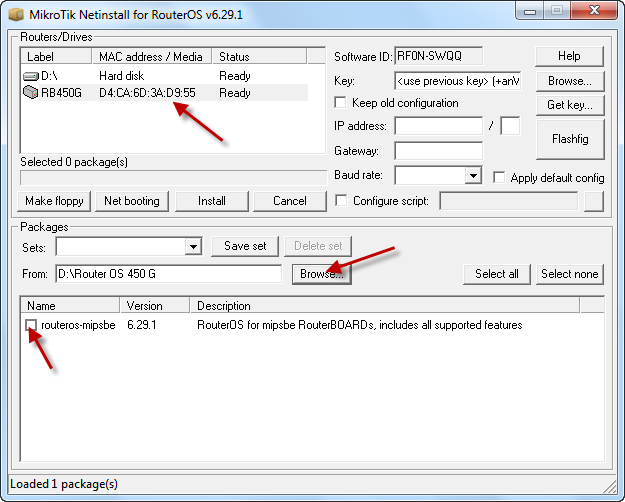This screenshot has height=502, width=625.
Task: Enable Keep old configuration checkbox
Action: click(340, 102)
